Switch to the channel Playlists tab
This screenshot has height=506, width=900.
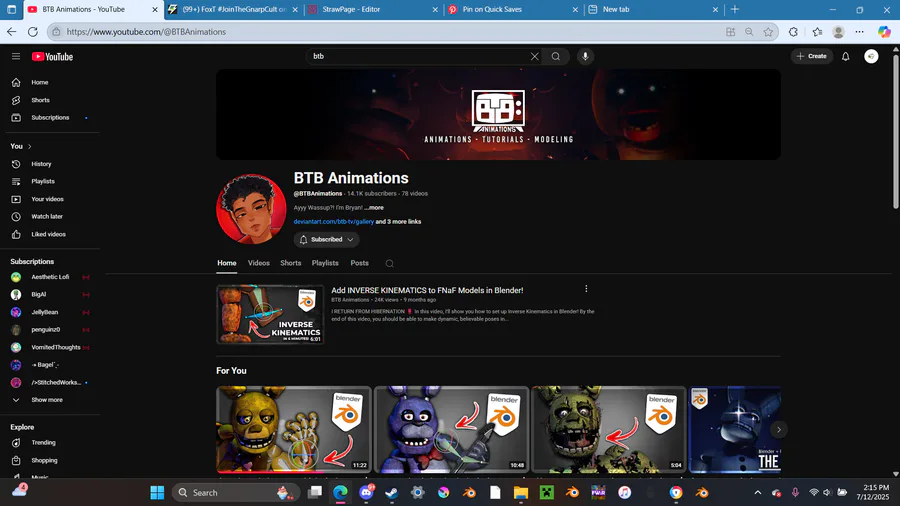click(x=325, y=263)
